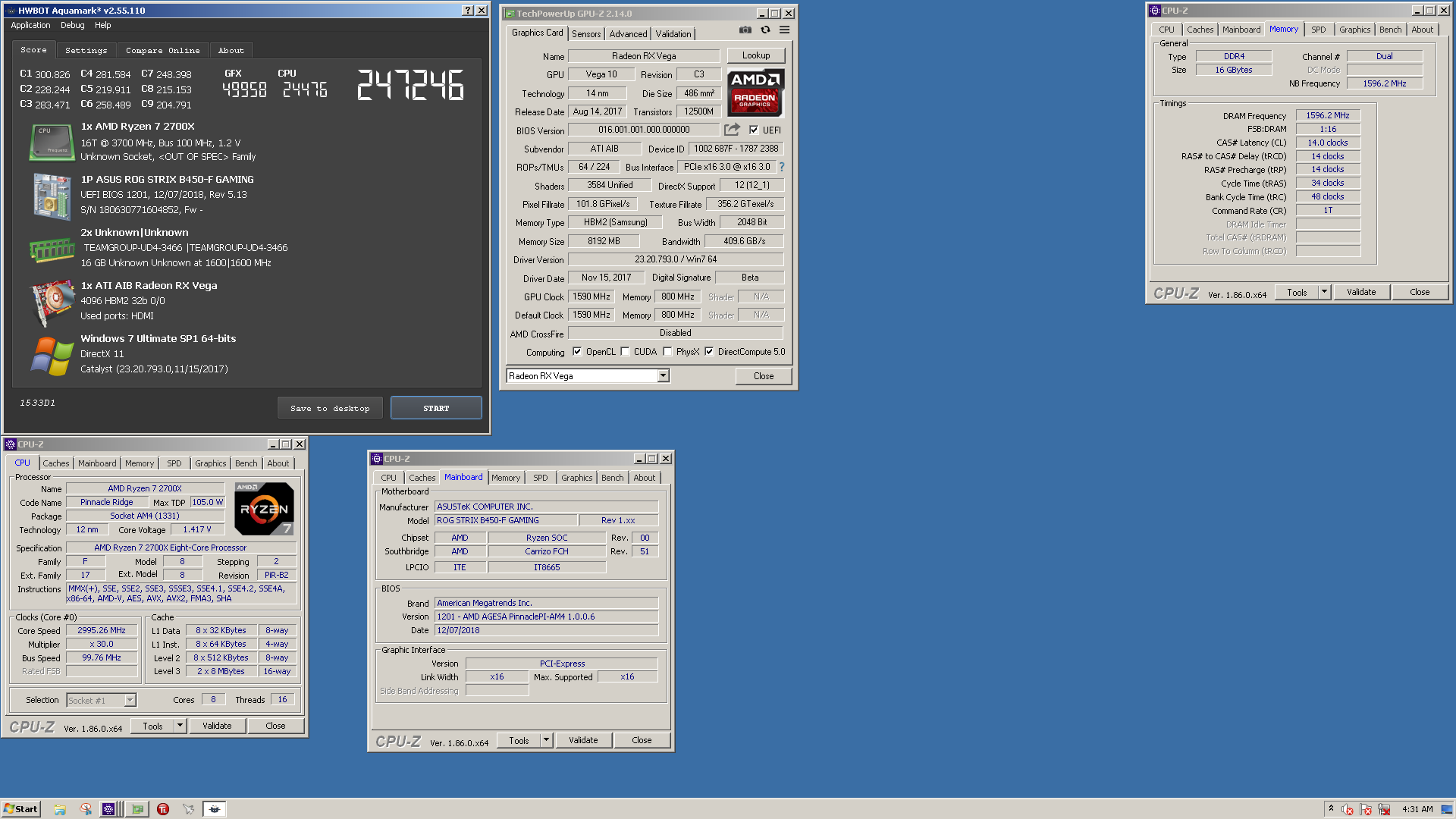Click the graphics card icon in Aquamark
Viewport: 1456px width, 819px height.
point(52,303)
